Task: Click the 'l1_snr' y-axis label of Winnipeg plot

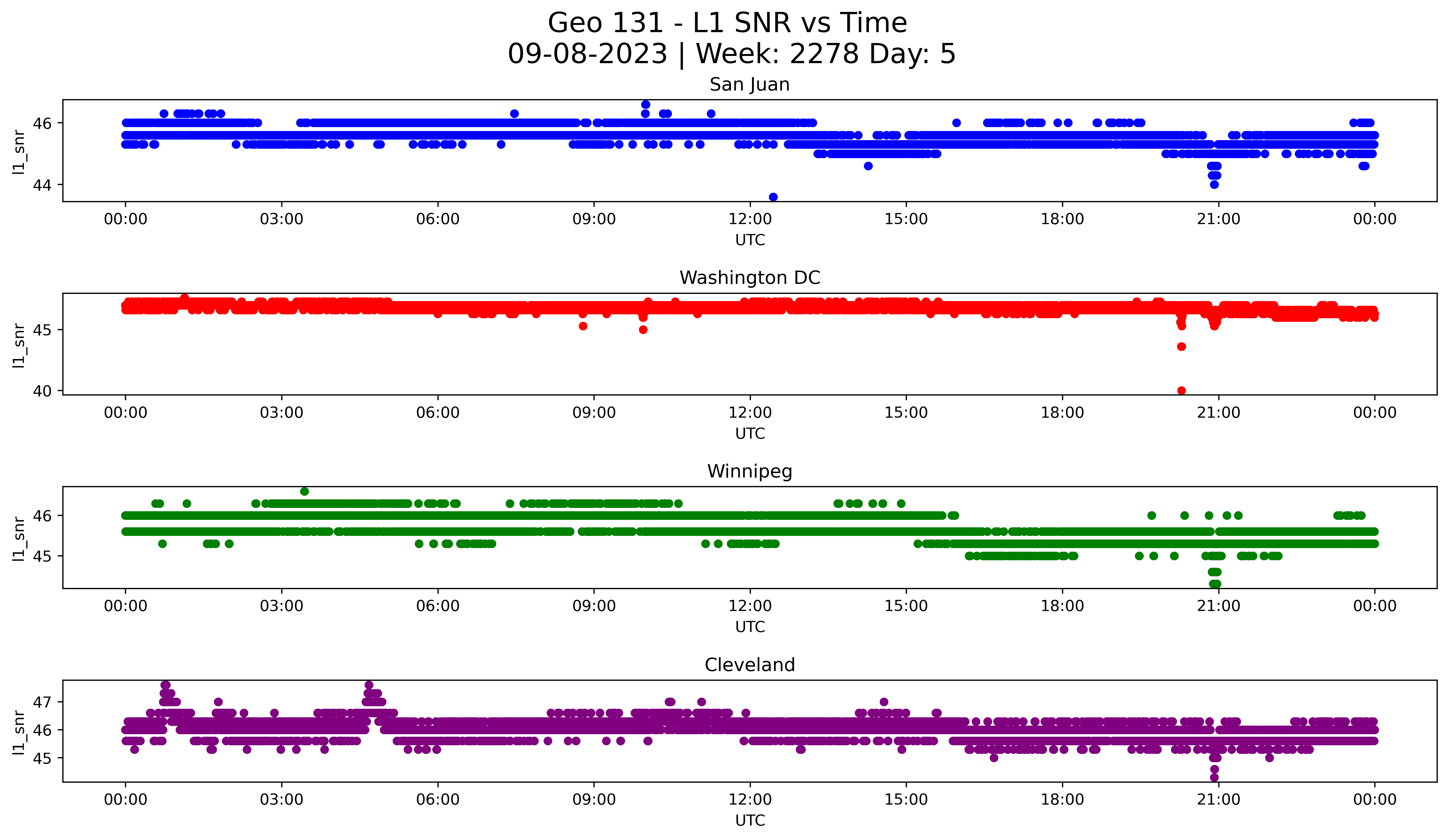Action: pyautogui.click(x=19, y=538)
